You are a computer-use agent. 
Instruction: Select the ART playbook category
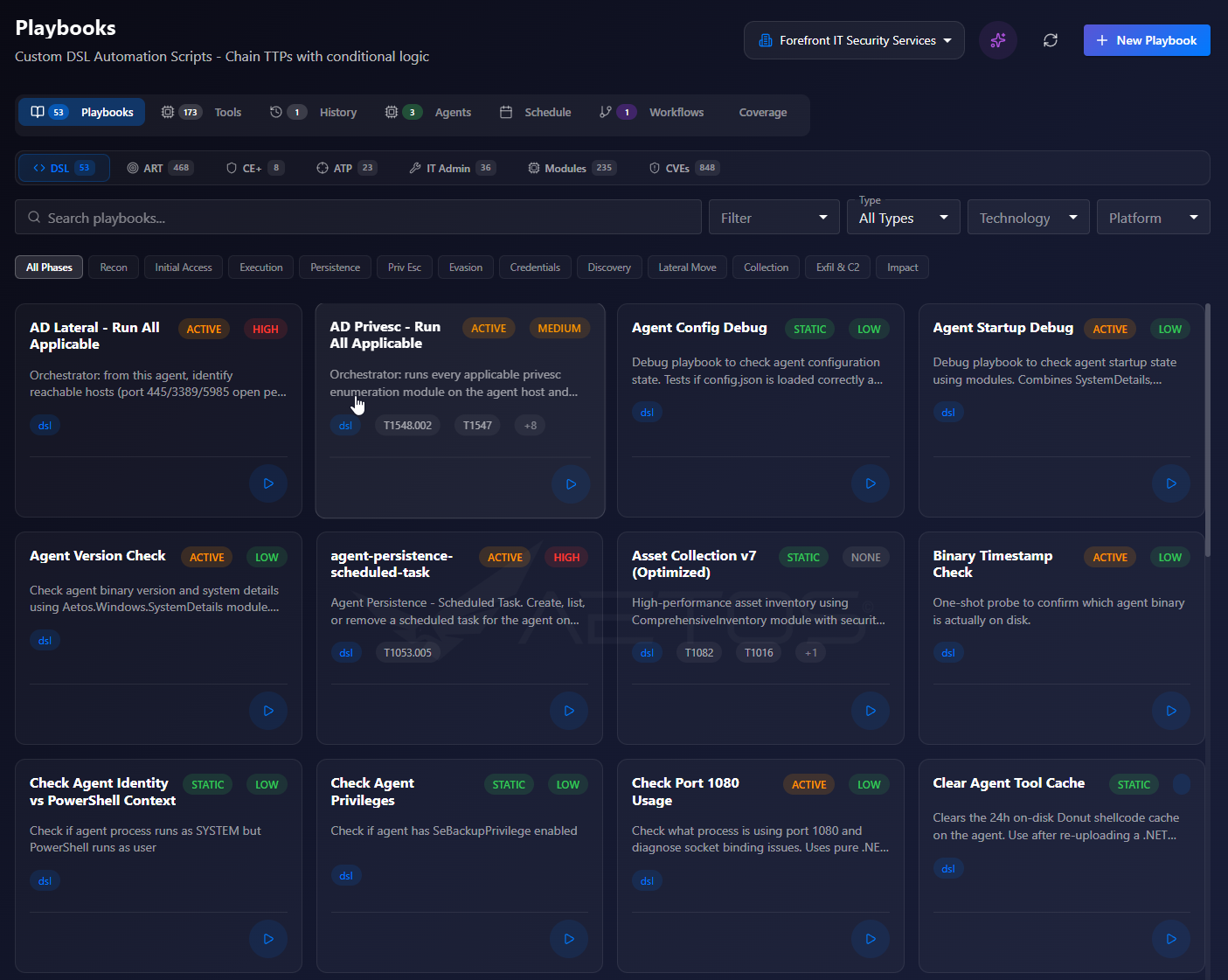tap(160, 168)
